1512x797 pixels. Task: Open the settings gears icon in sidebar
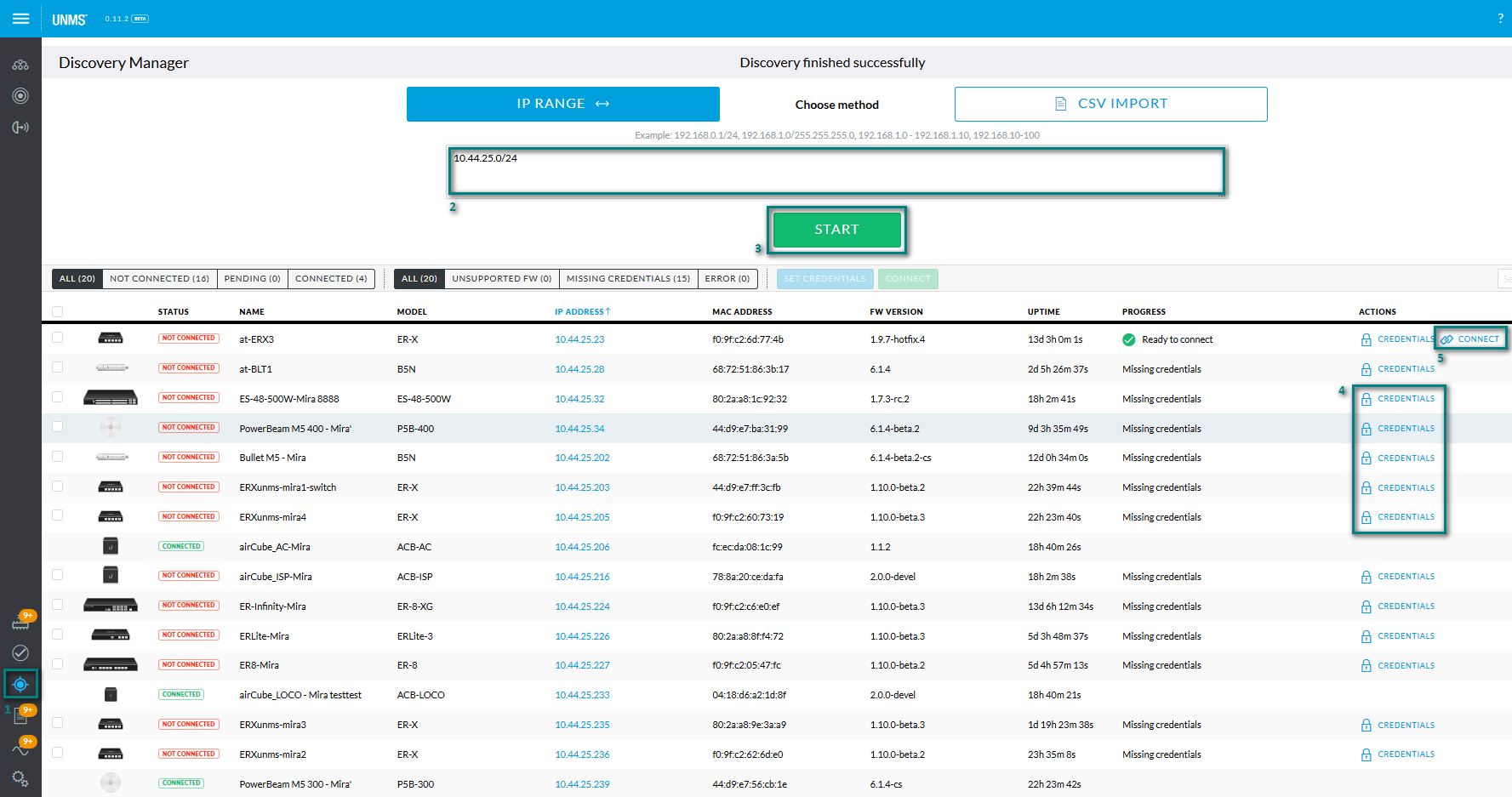[20, 779]
